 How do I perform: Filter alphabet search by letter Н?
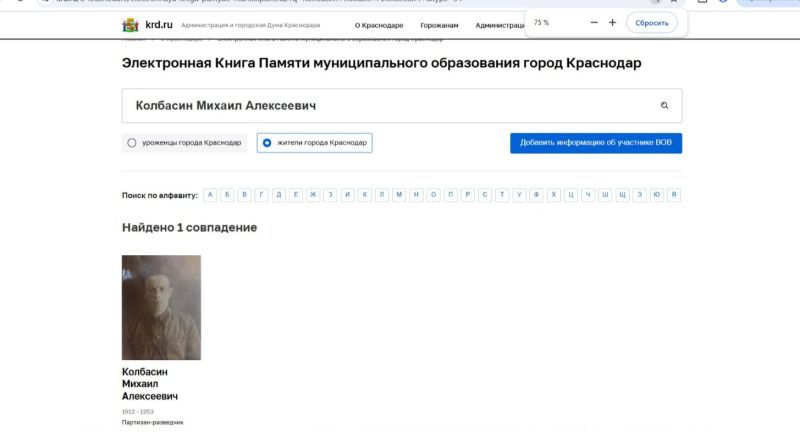click(416, 195)
